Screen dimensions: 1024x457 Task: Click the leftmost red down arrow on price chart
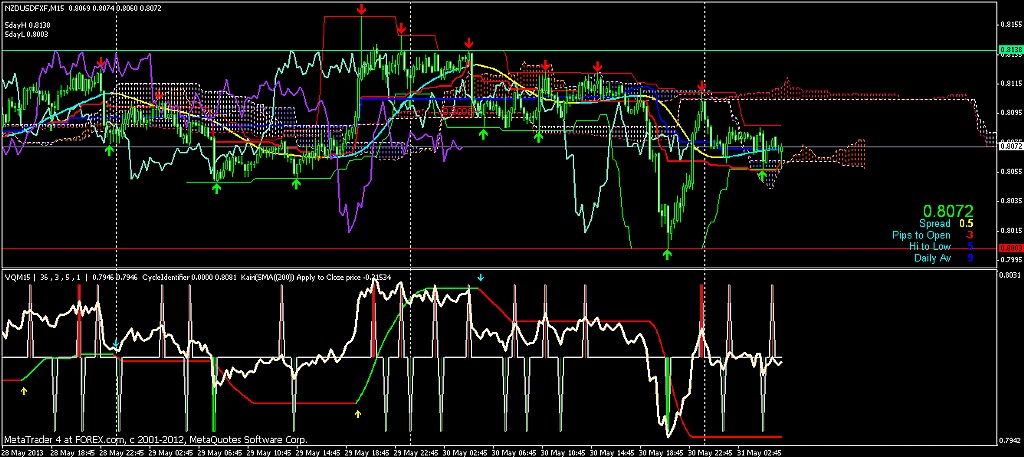tap(100, 63)
